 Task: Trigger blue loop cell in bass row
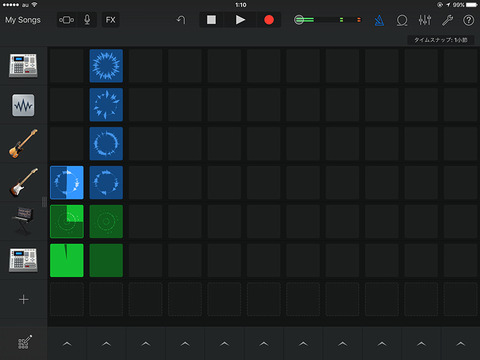pos(106,144)
